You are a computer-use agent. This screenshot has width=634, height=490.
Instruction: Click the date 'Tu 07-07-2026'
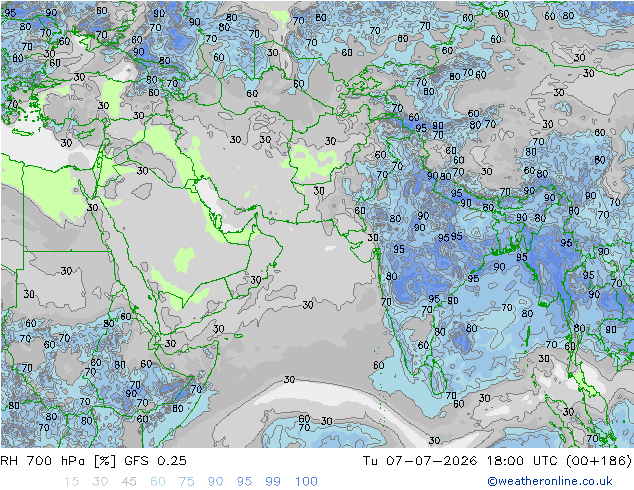pos(420,460)
